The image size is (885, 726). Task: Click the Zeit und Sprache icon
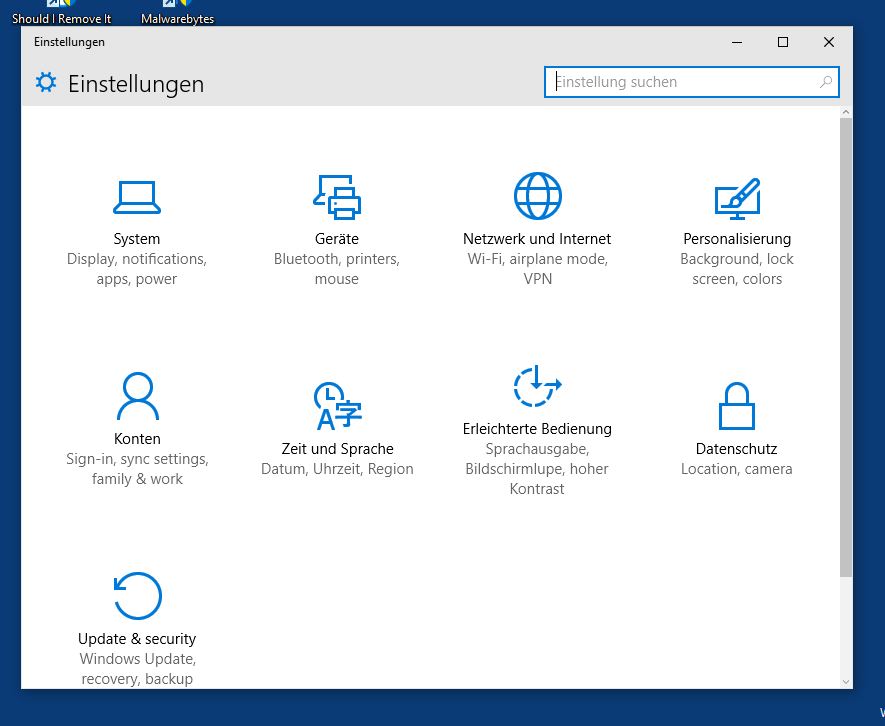(337, 406)
